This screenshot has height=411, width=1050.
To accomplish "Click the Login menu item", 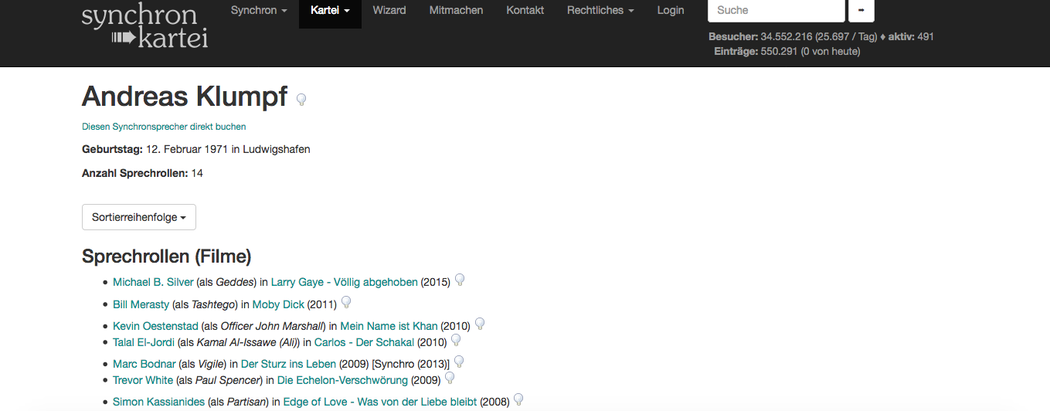I will tap(670, 11).
